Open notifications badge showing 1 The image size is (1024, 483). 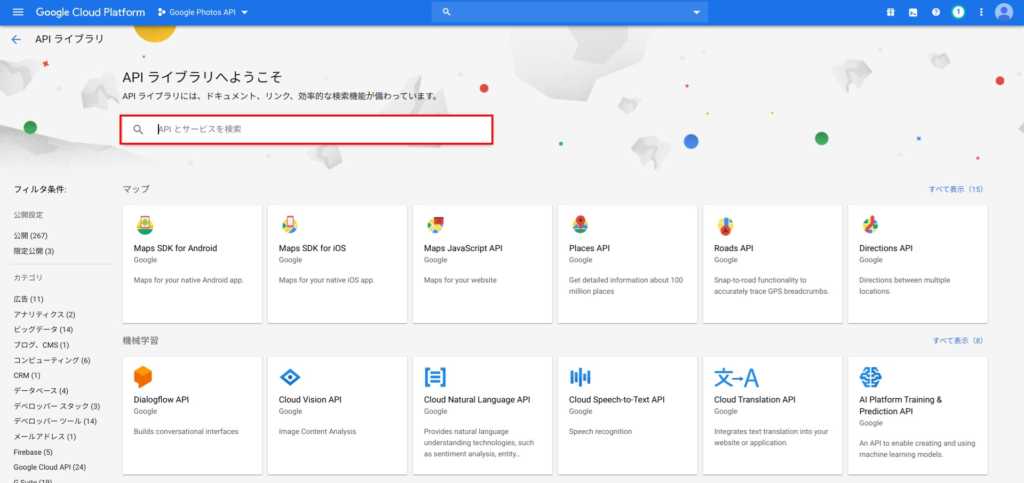tap(958, 12)
